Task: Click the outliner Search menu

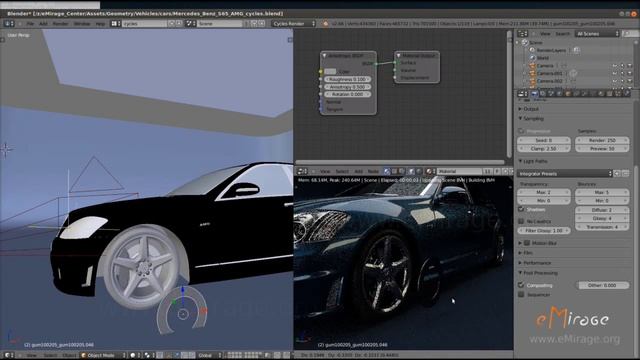Action: click(x=562, y=33)
